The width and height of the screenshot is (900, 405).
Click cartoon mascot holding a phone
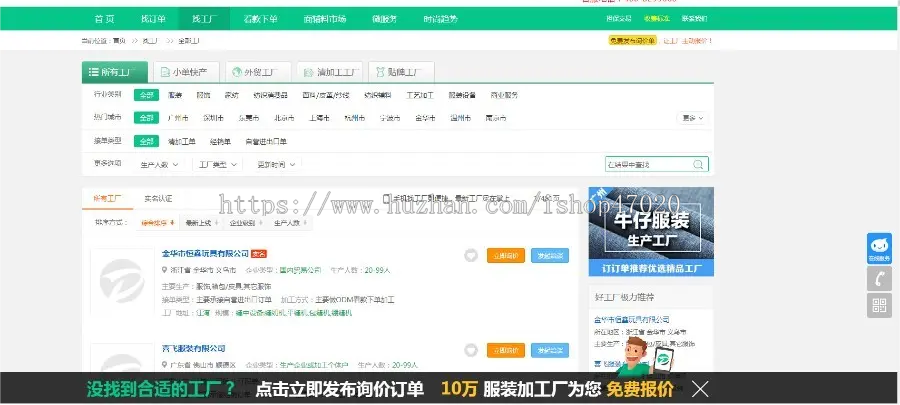(x=645, y=357)
